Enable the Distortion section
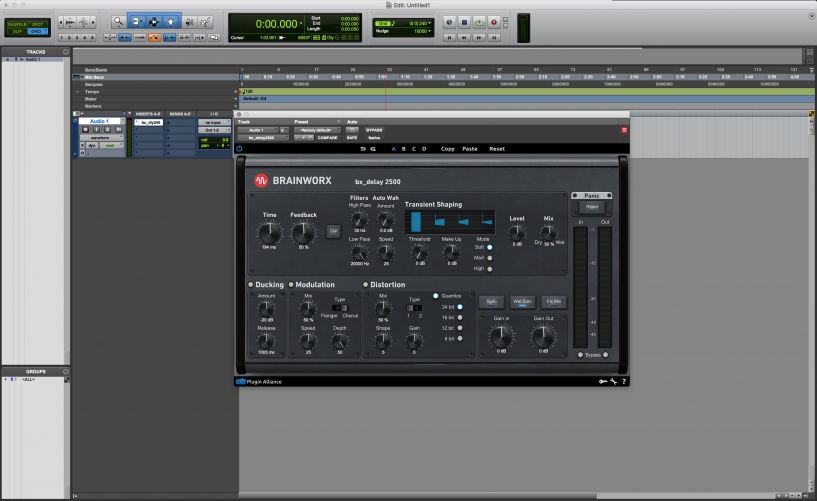Screen dimensions: 817x501 [x=365, y=285]
